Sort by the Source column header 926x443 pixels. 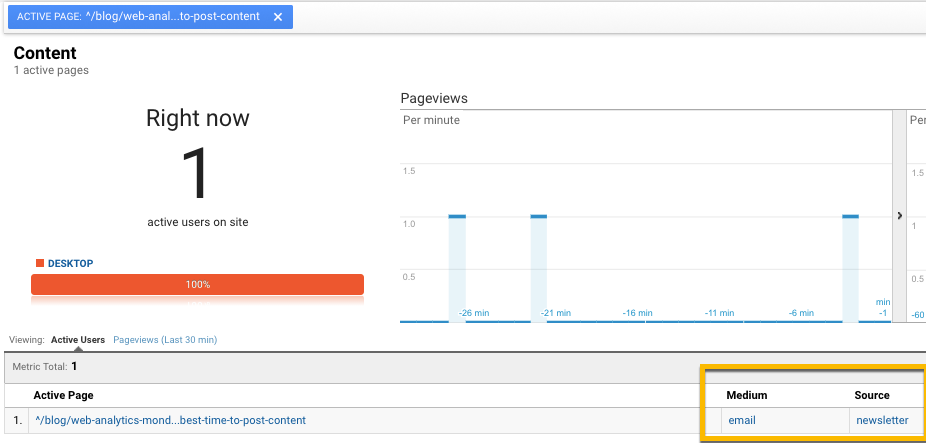[871, 395]
